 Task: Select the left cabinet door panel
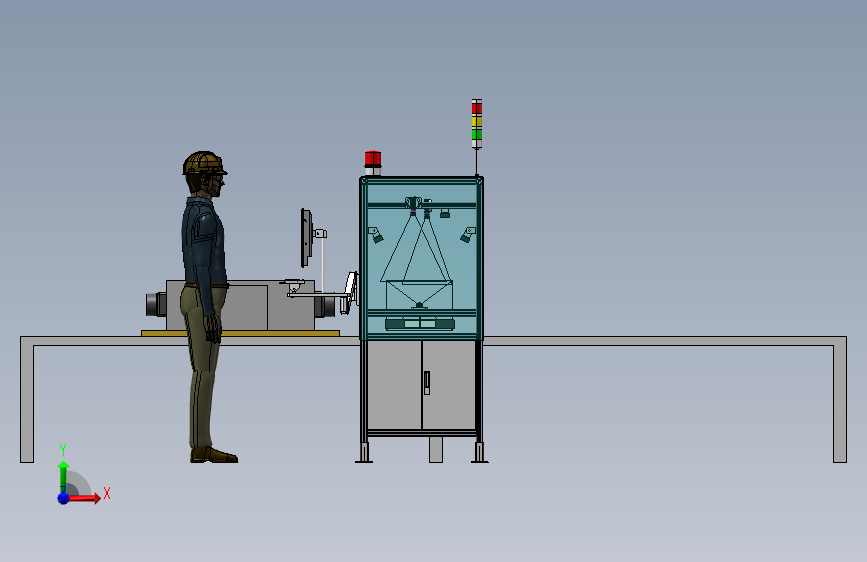coord(394,385)
